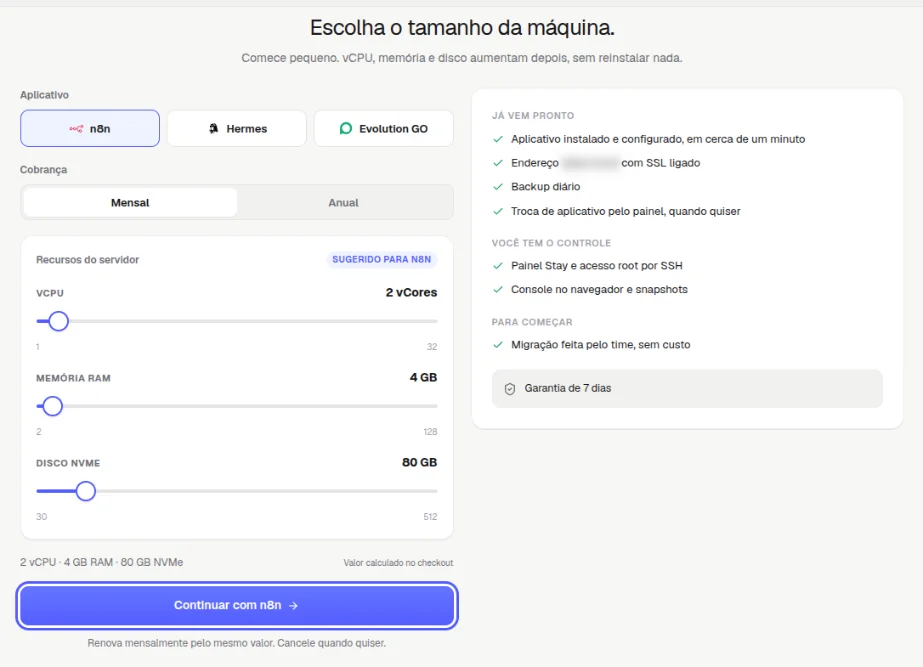The width and height of the screenshot is (923, 667).
Task: Select the n8n application option
Action: click(x=90, y=128)
